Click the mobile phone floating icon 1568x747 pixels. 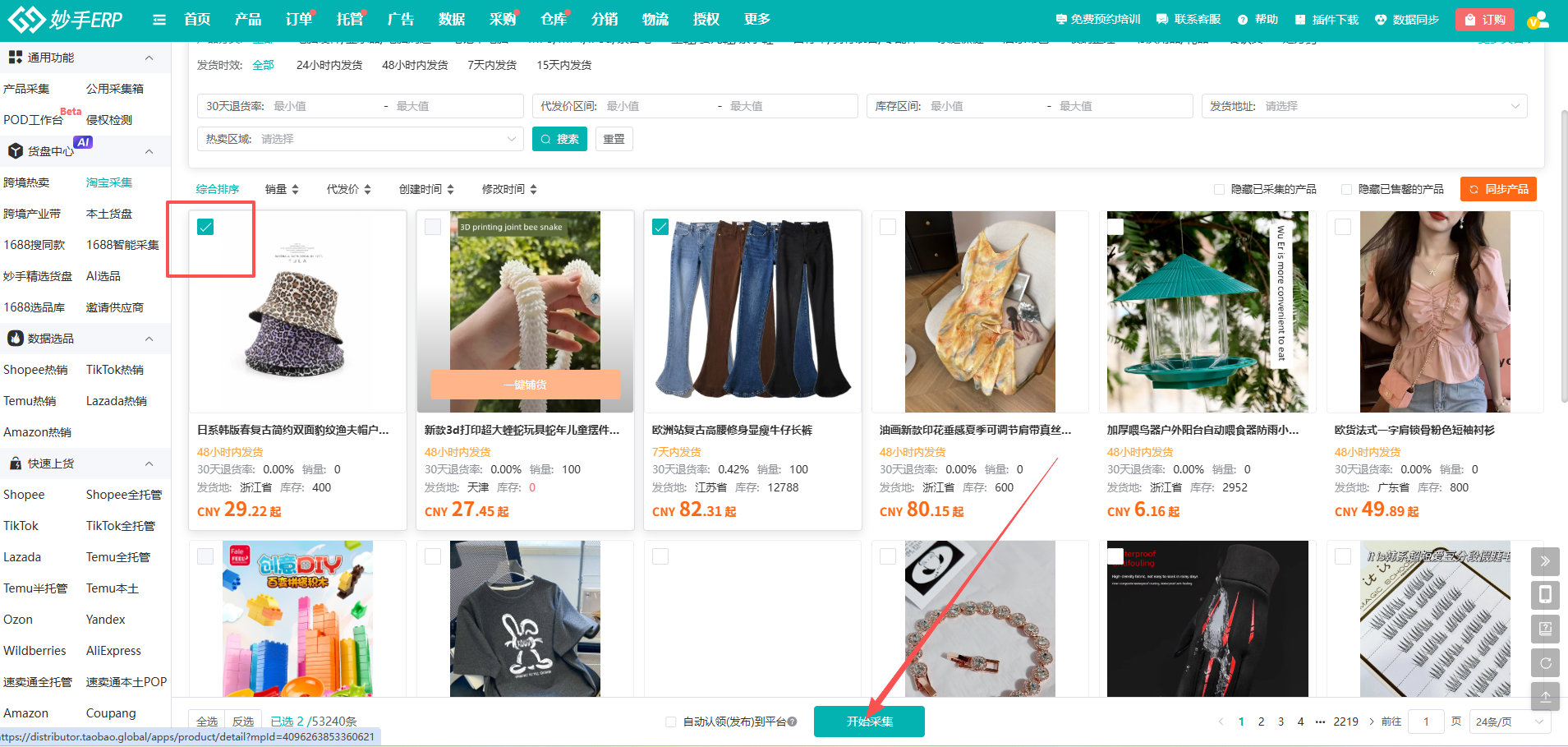pyautogui.click(x=1545, y=594)
